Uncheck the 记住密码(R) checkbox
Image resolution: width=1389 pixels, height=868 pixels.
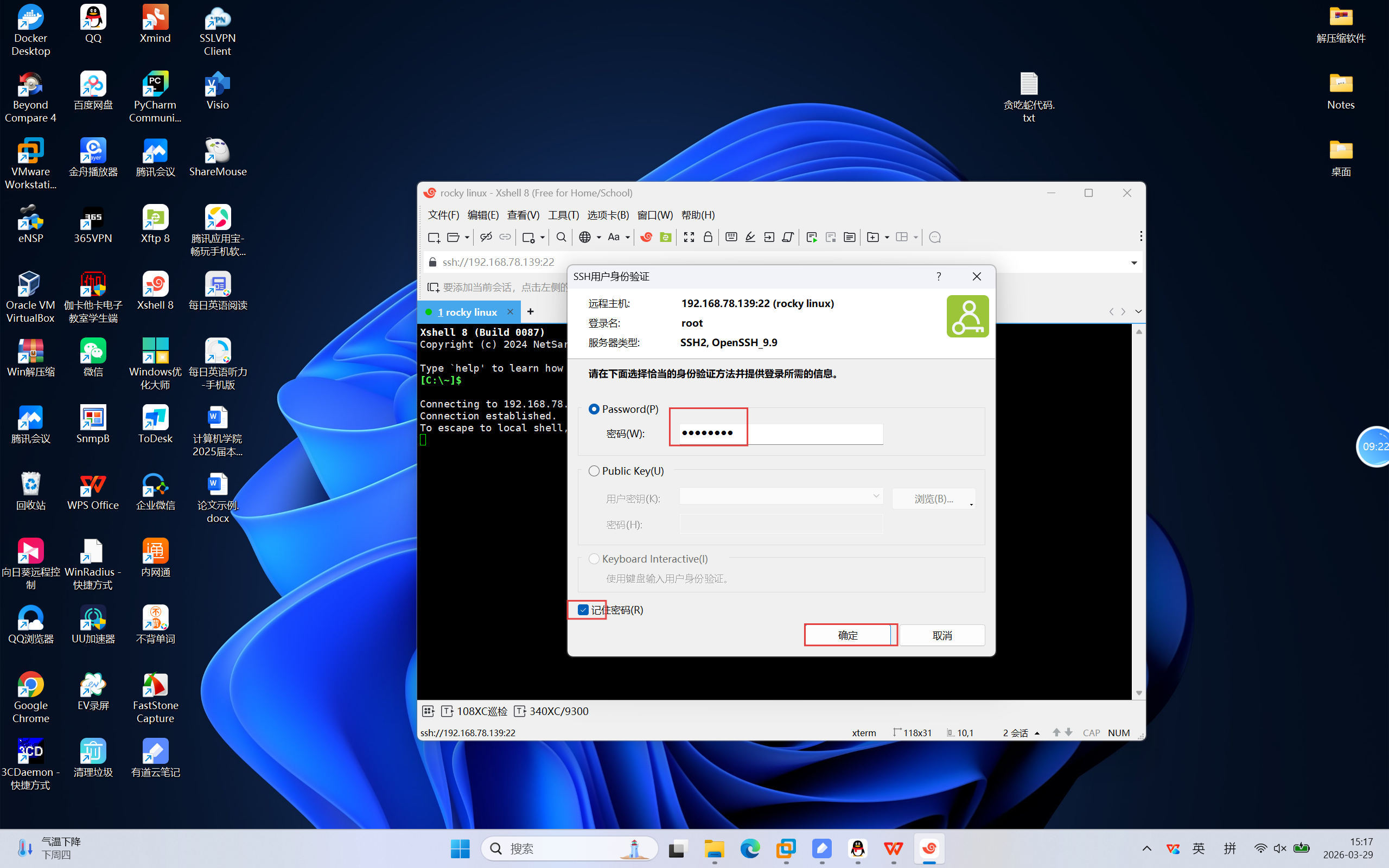(583, 610)
